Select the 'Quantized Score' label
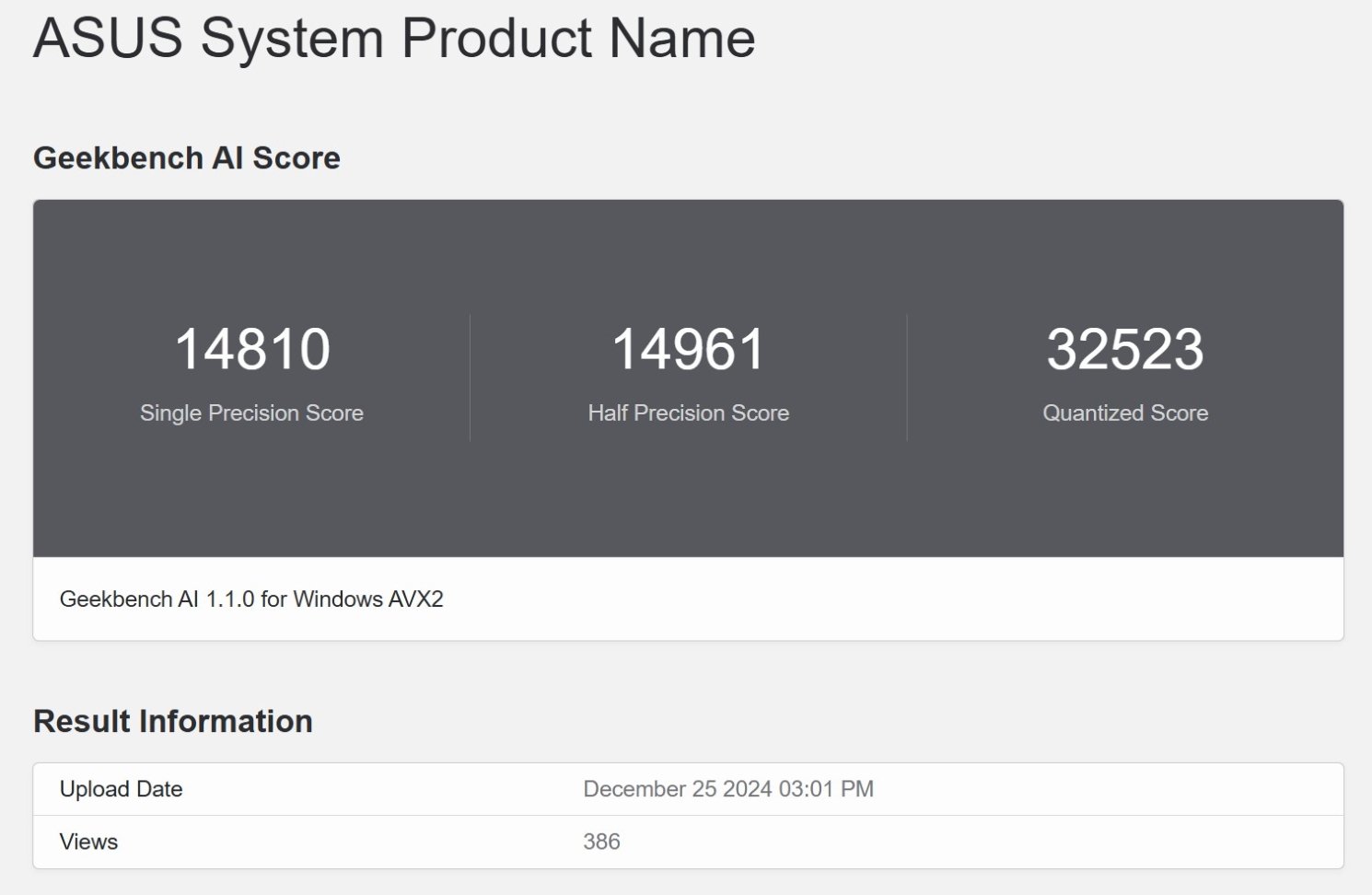 point(1125,413)
